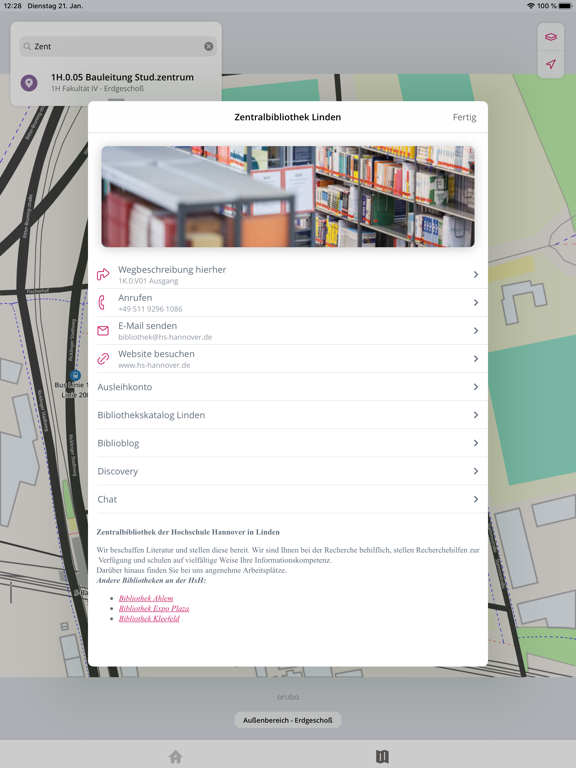The height and width of the screenshot is (768, 576).
Task: Select Ausleihkonto entry
Action: (288, 387)
